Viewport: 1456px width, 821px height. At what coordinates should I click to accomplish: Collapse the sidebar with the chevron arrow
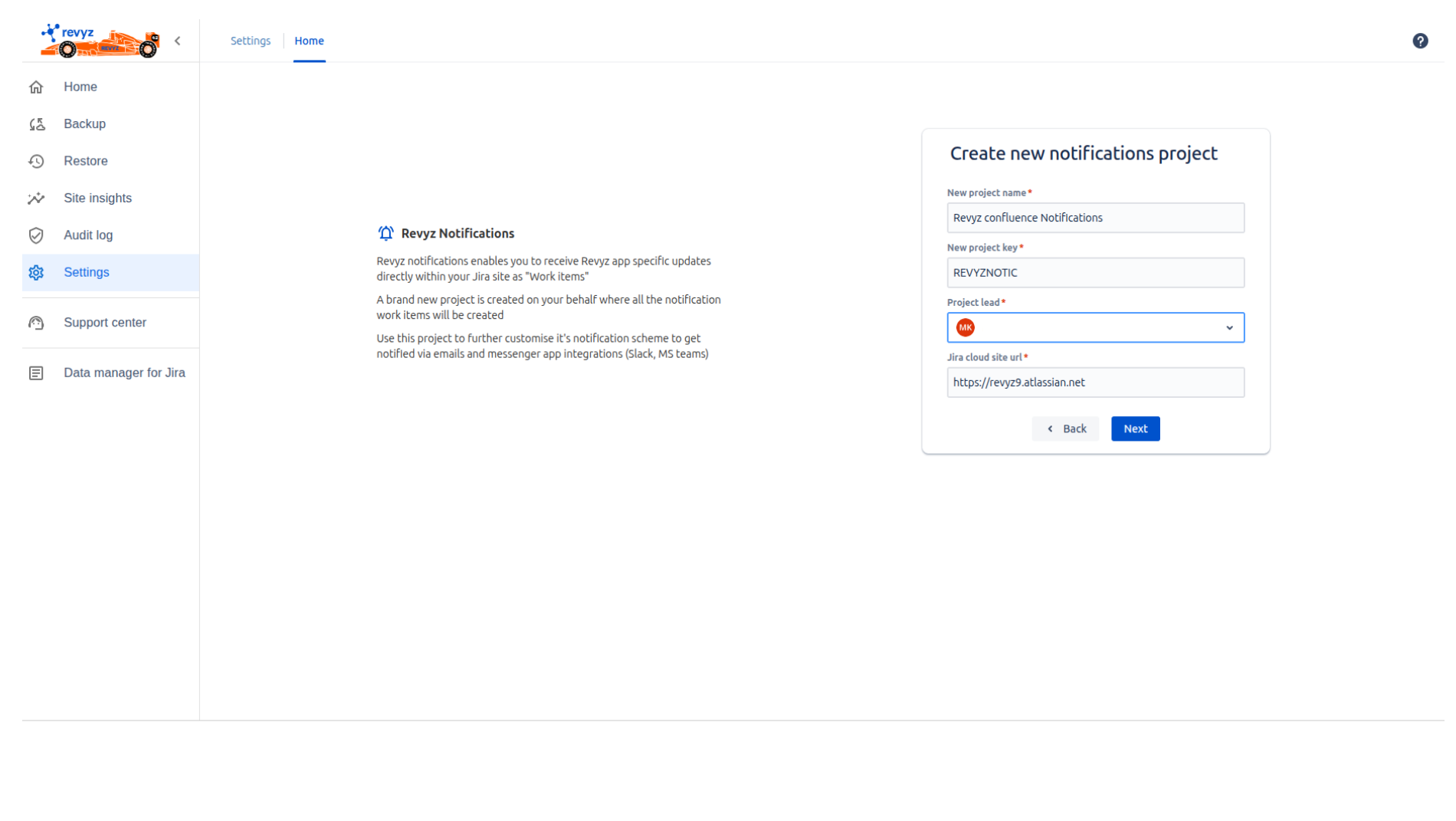178,41
